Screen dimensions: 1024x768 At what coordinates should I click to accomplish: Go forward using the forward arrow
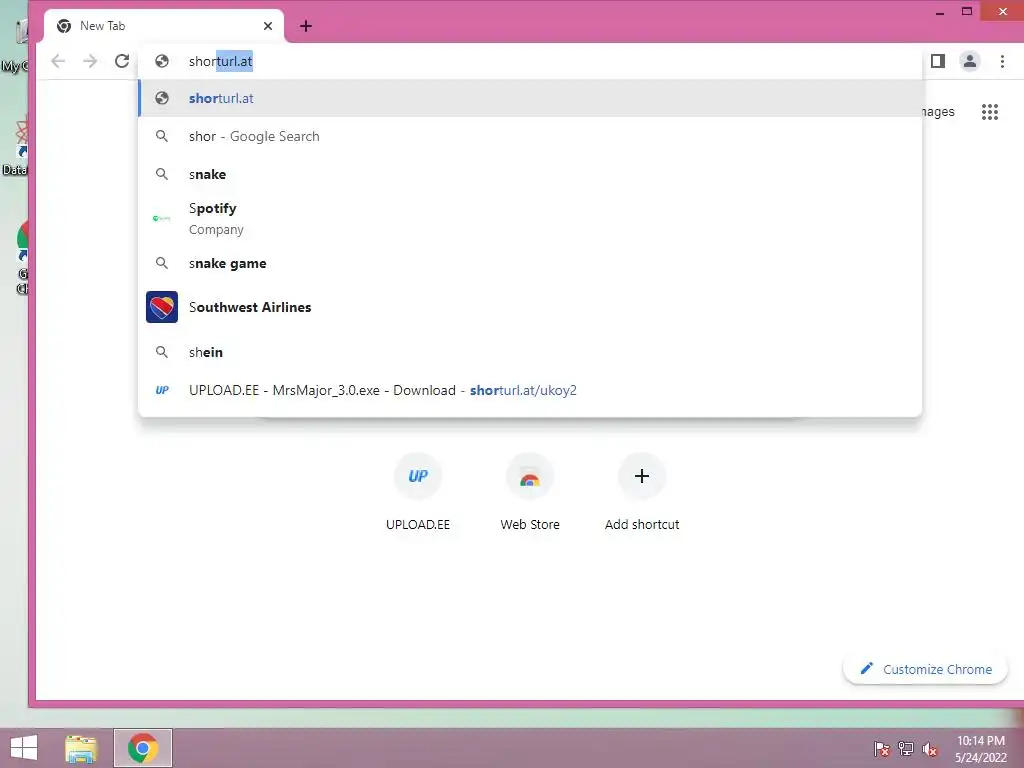click(90, 61)
